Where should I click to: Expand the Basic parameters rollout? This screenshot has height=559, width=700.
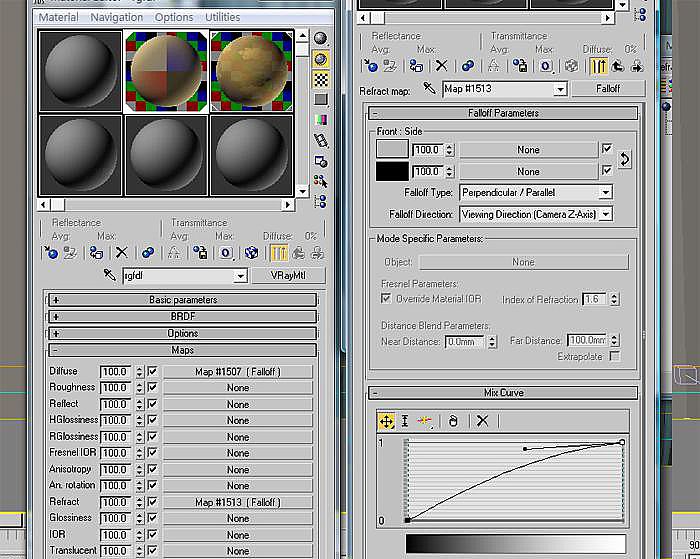(183, 300)
